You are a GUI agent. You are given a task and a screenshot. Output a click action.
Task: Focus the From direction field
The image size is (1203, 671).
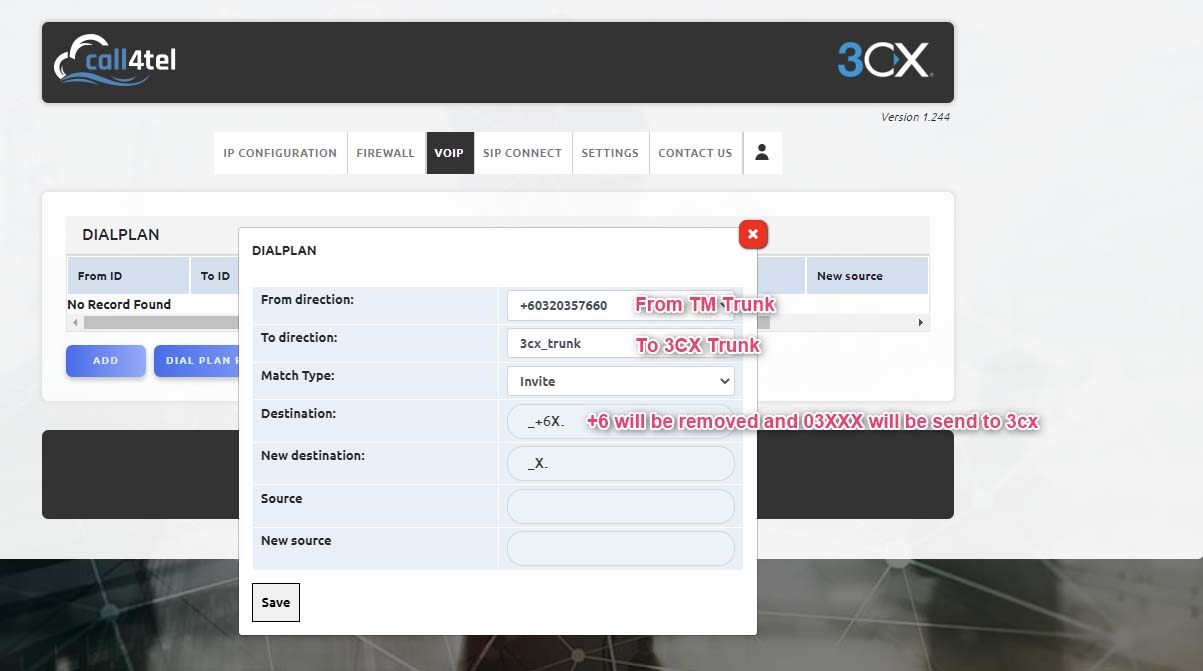570,306
